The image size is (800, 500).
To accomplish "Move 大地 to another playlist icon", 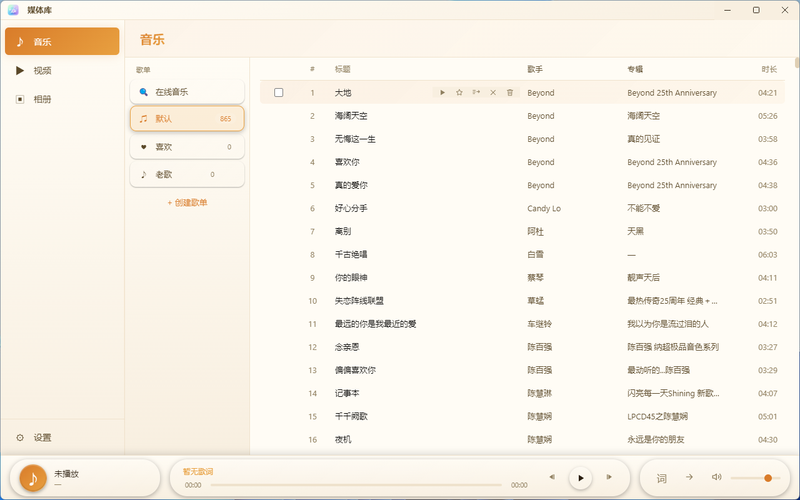I will click(476, 92).
